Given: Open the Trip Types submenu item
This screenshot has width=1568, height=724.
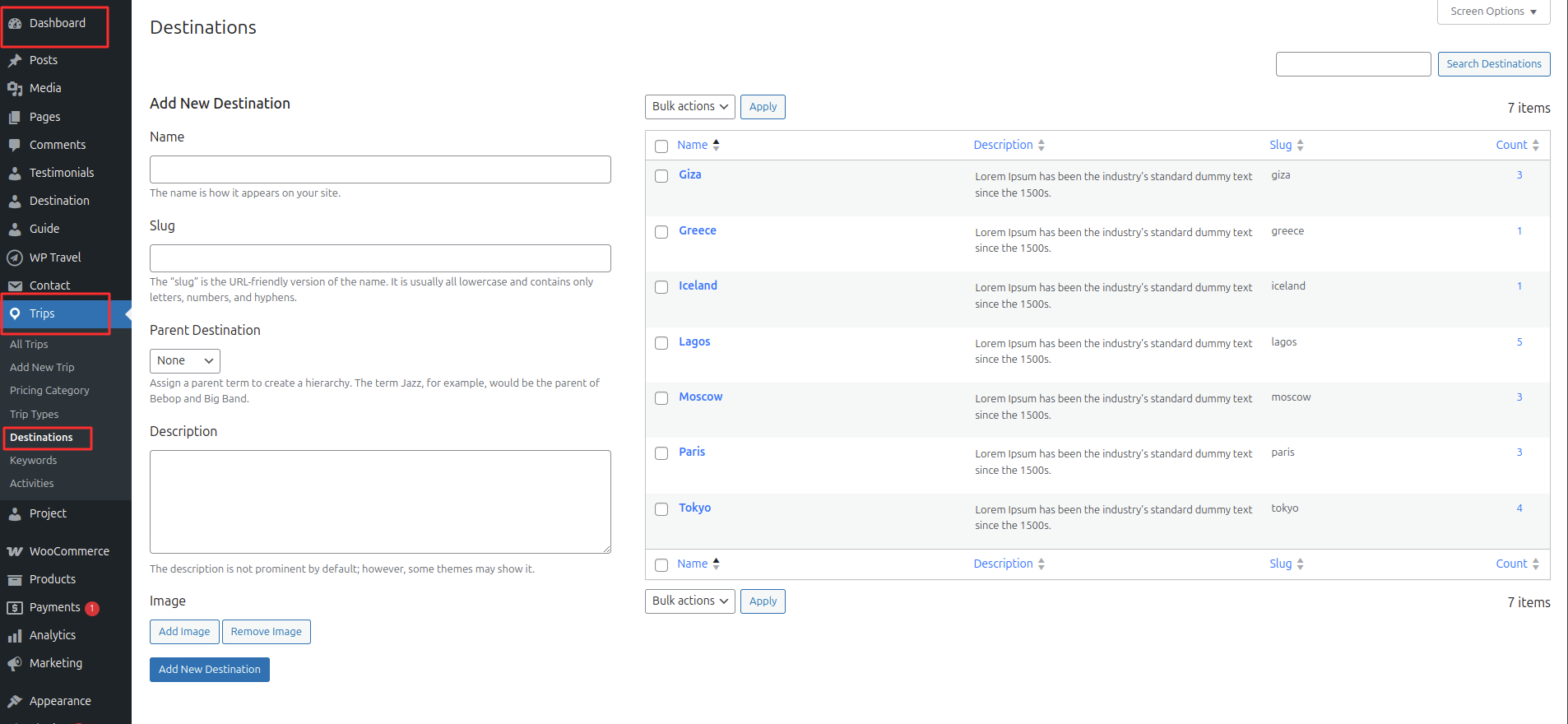Looking at the screenshot, I should coord(35,415).
